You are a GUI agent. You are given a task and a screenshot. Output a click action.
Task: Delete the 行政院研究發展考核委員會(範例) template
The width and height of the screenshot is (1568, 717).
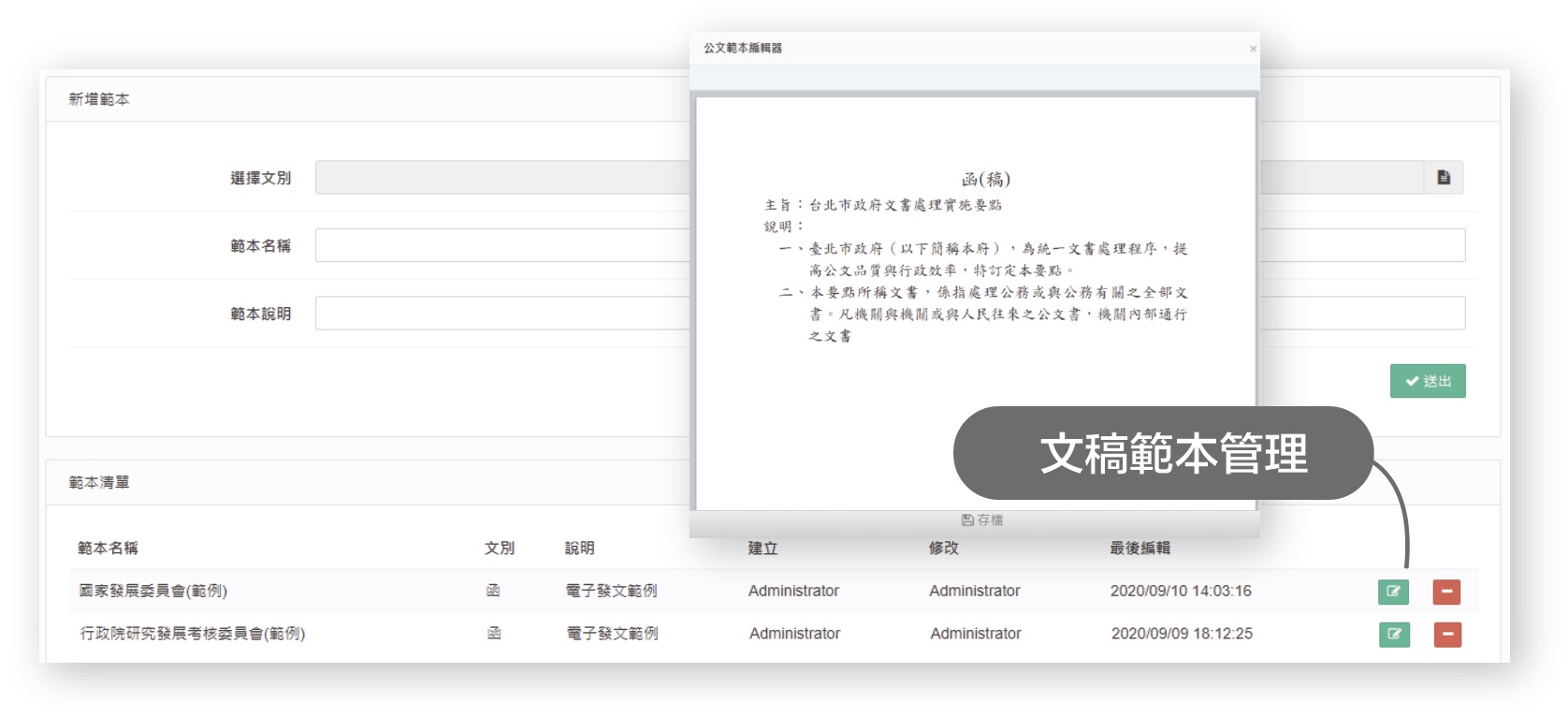coord(1447,635)
